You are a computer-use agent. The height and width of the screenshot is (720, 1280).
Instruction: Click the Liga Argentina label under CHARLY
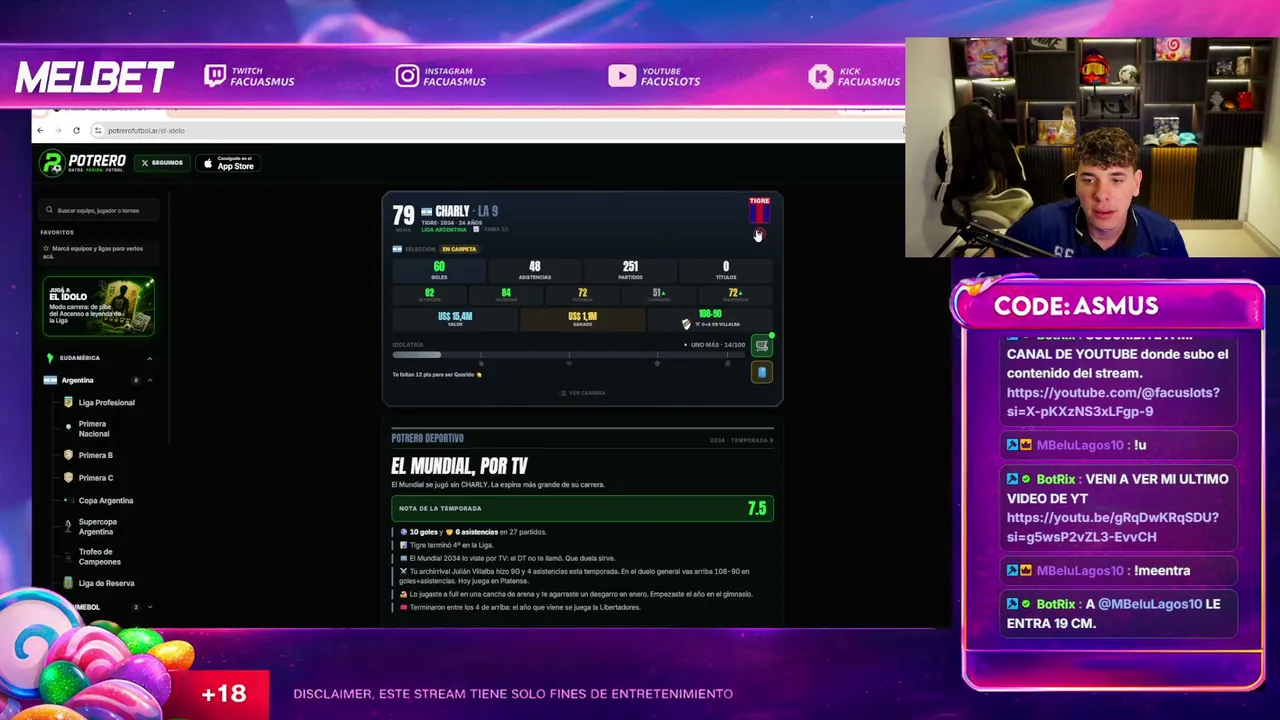click(x=444, y=230)
